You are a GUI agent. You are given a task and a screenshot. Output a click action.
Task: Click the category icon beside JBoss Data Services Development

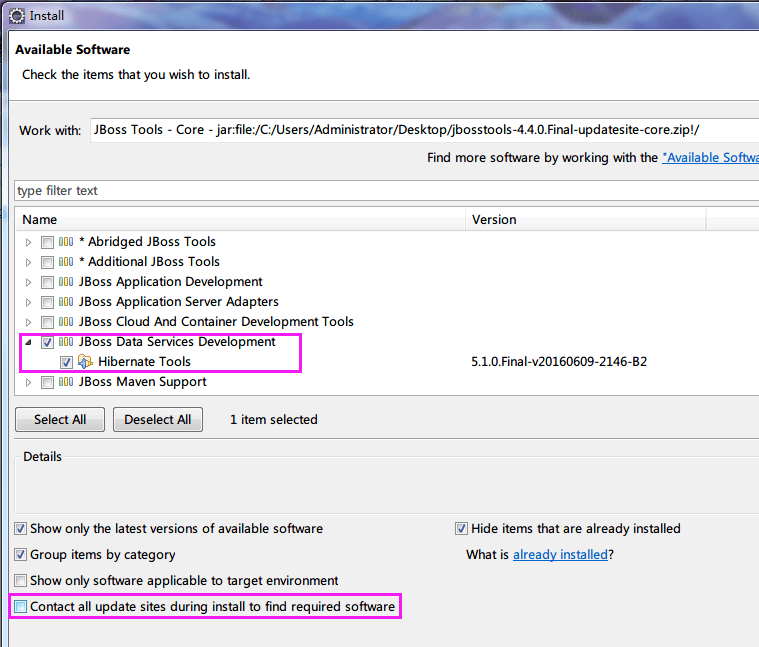coord(66,342)
